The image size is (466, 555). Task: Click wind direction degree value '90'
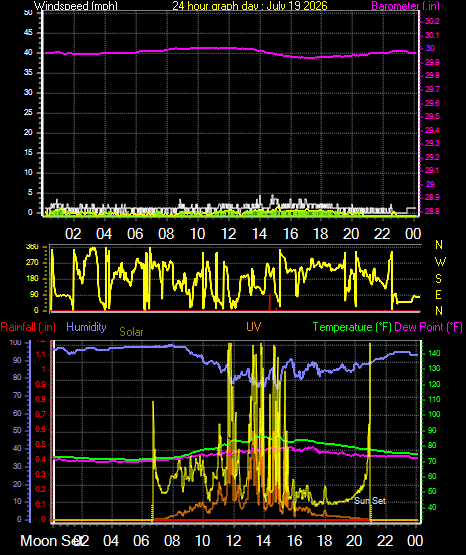pyautogui.click(x=34, y=294)
